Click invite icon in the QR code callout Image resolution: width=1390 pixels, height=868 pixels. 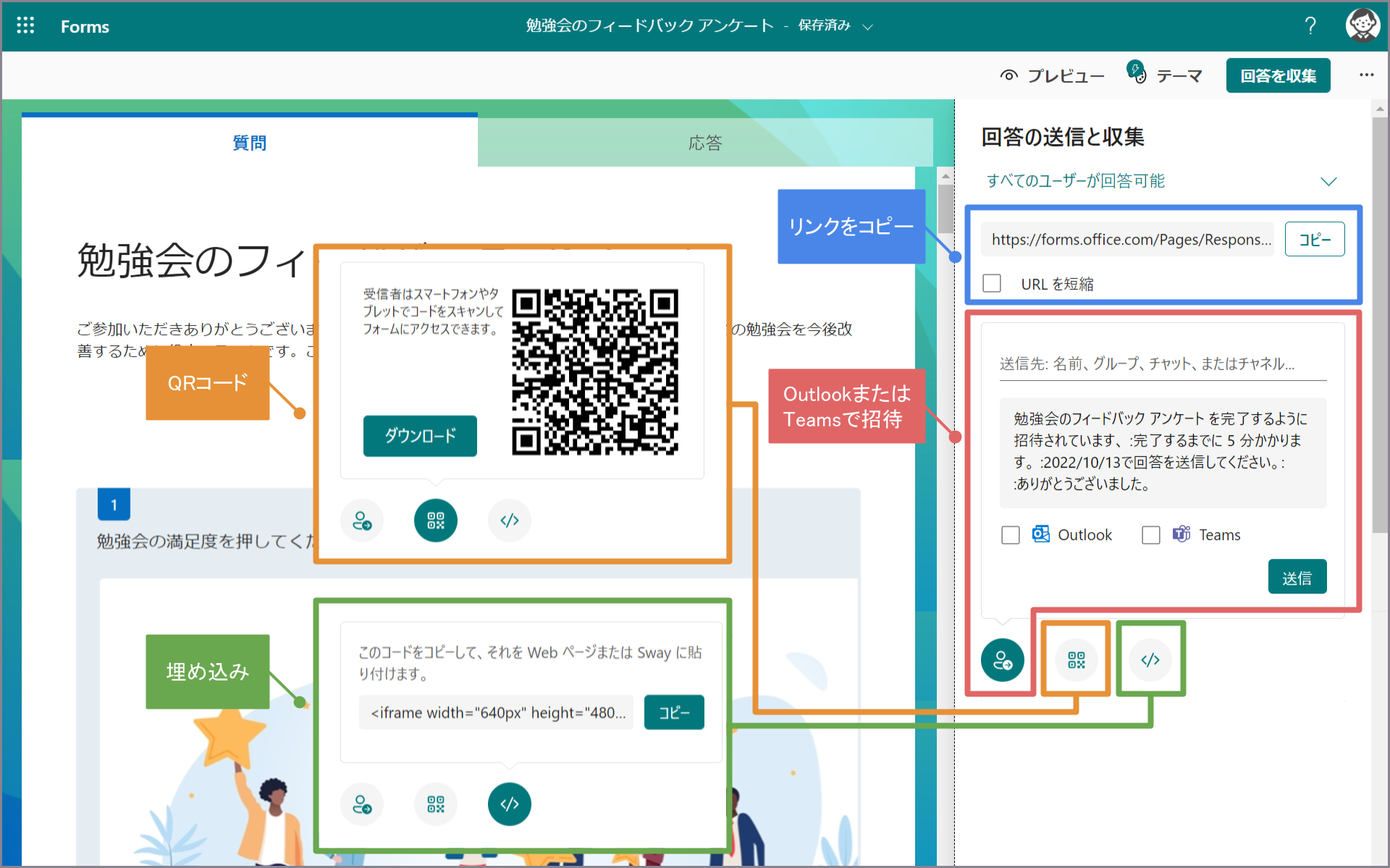pyautogui.click(x=362, y=521)
